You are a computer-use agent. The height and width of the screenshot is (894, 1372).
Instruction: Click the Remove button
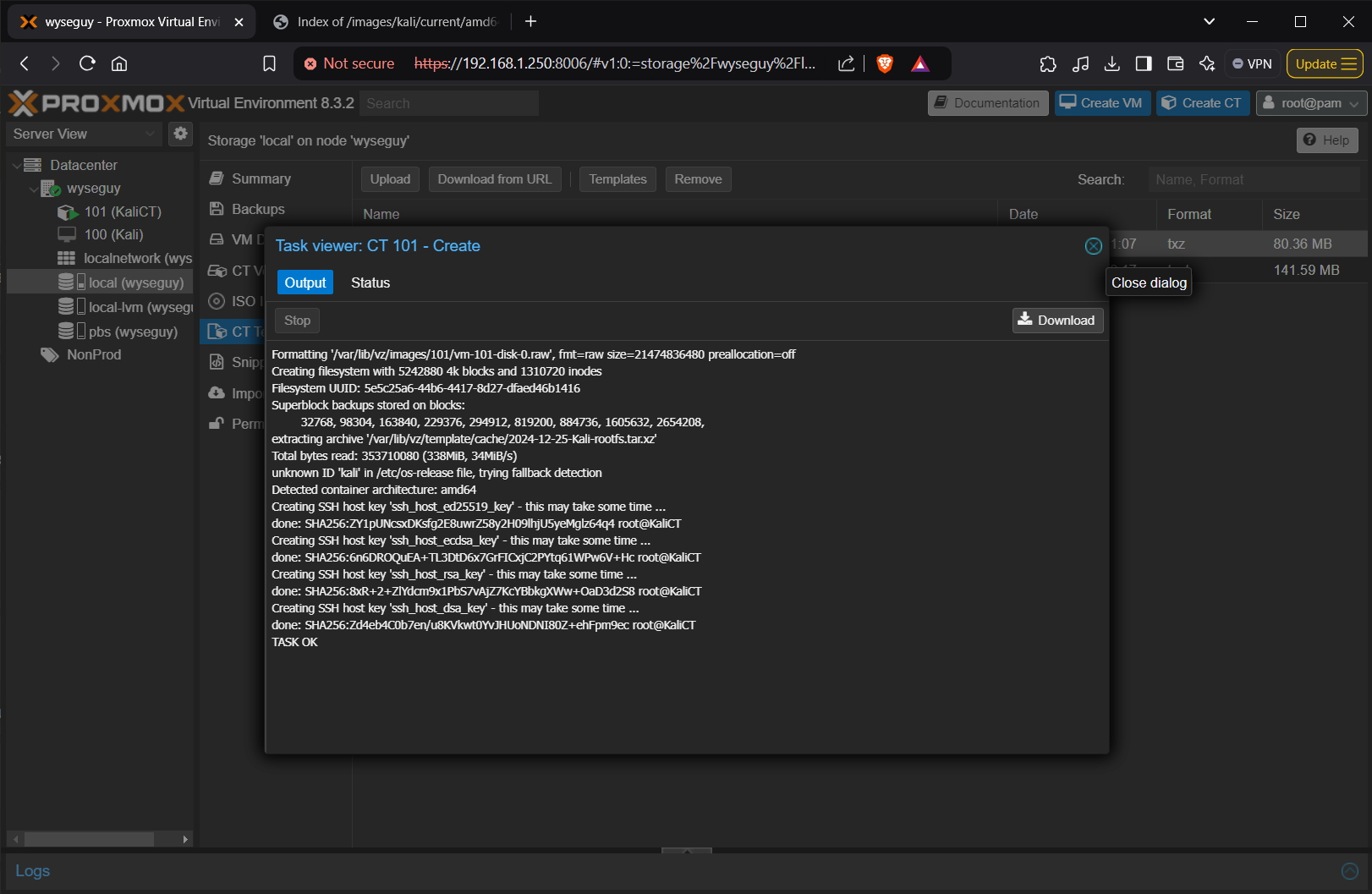point(698,179)
